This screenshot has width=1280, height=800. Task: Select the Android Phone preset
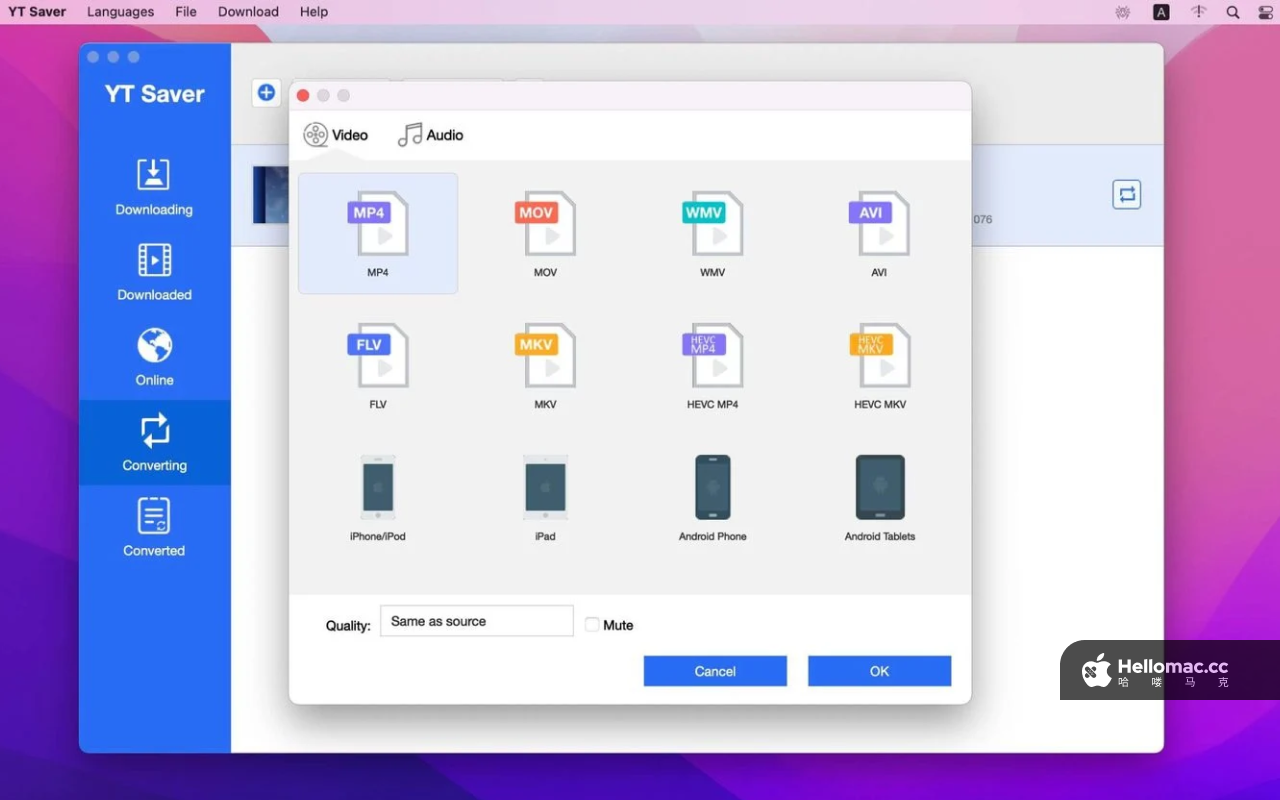coord(713,487)
